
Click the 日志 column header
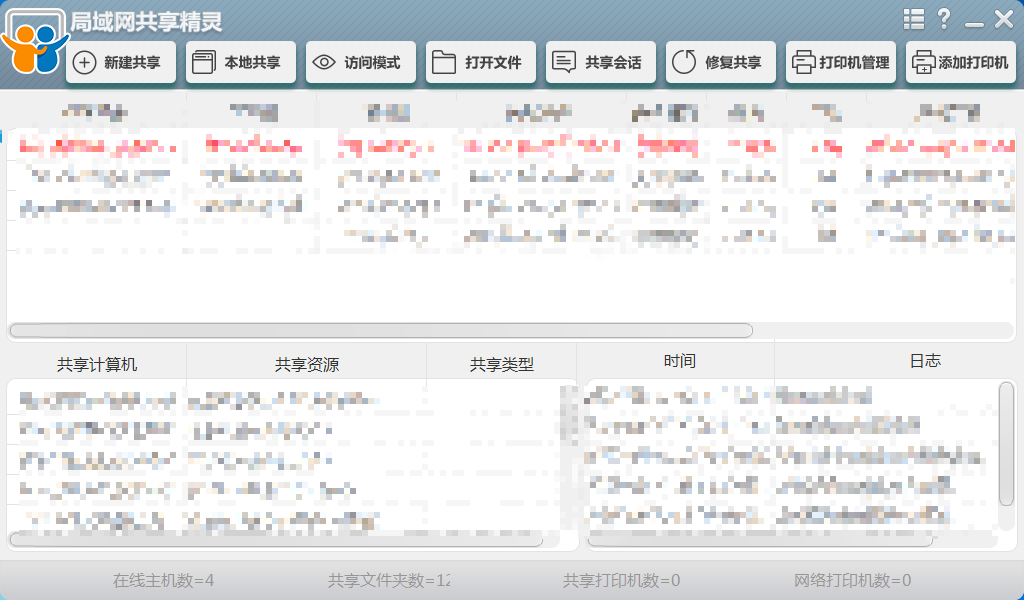[x=925, y=361]
